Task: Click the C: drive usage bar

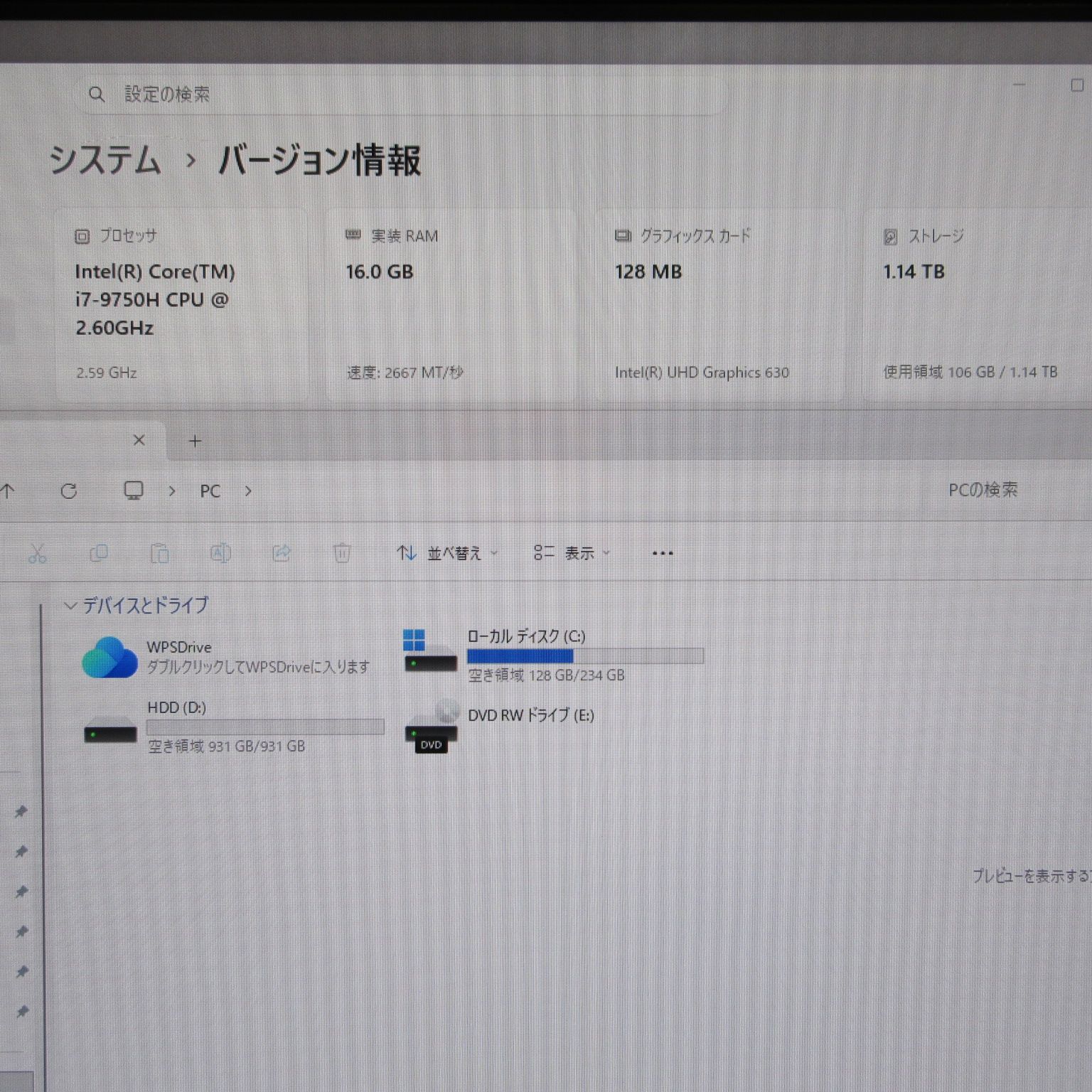Action: click(585, 655)
